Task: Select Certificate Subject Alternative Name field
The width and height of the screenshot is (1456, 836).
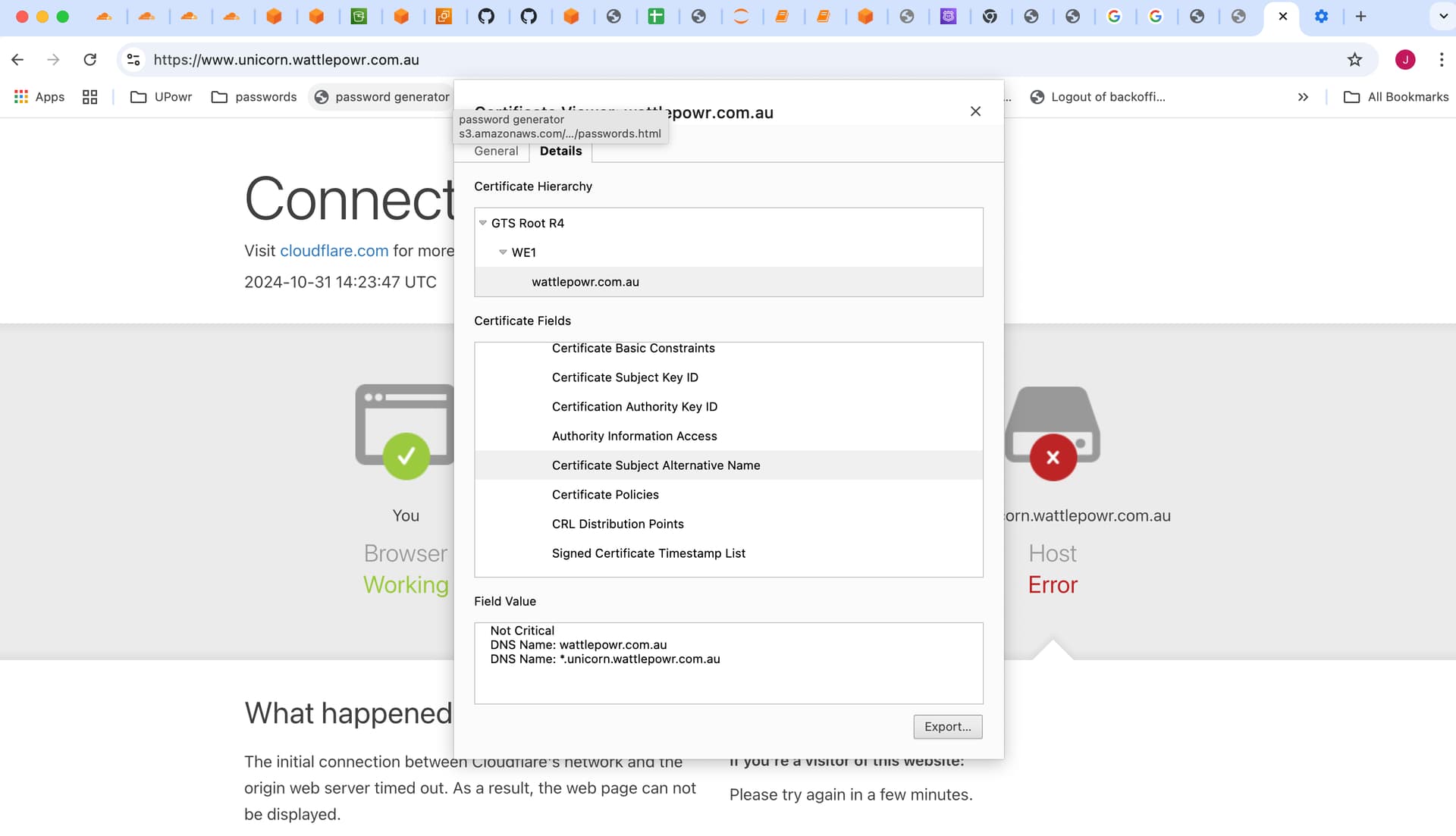Action: [x=728, y=465]
